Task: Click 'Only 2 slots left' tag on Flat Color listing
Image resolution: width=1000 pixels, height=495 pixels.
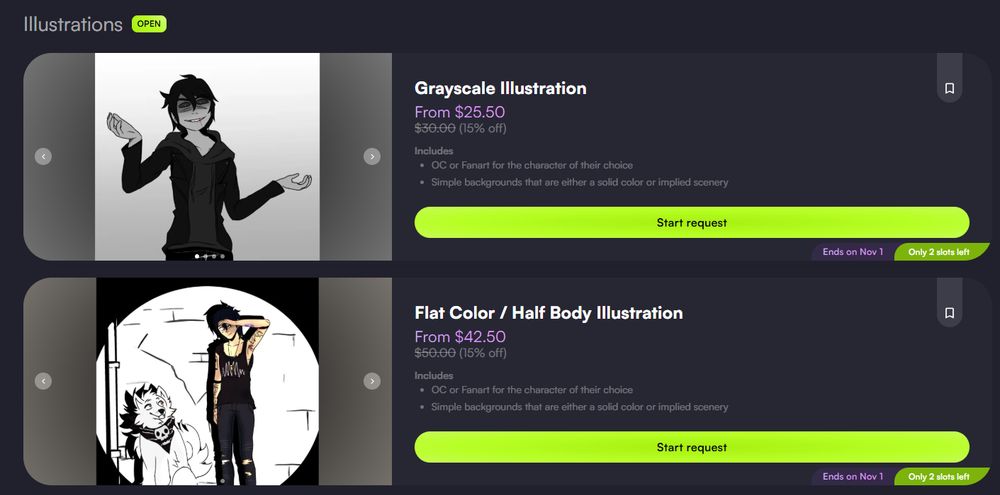Action: [x=939, y=477]
